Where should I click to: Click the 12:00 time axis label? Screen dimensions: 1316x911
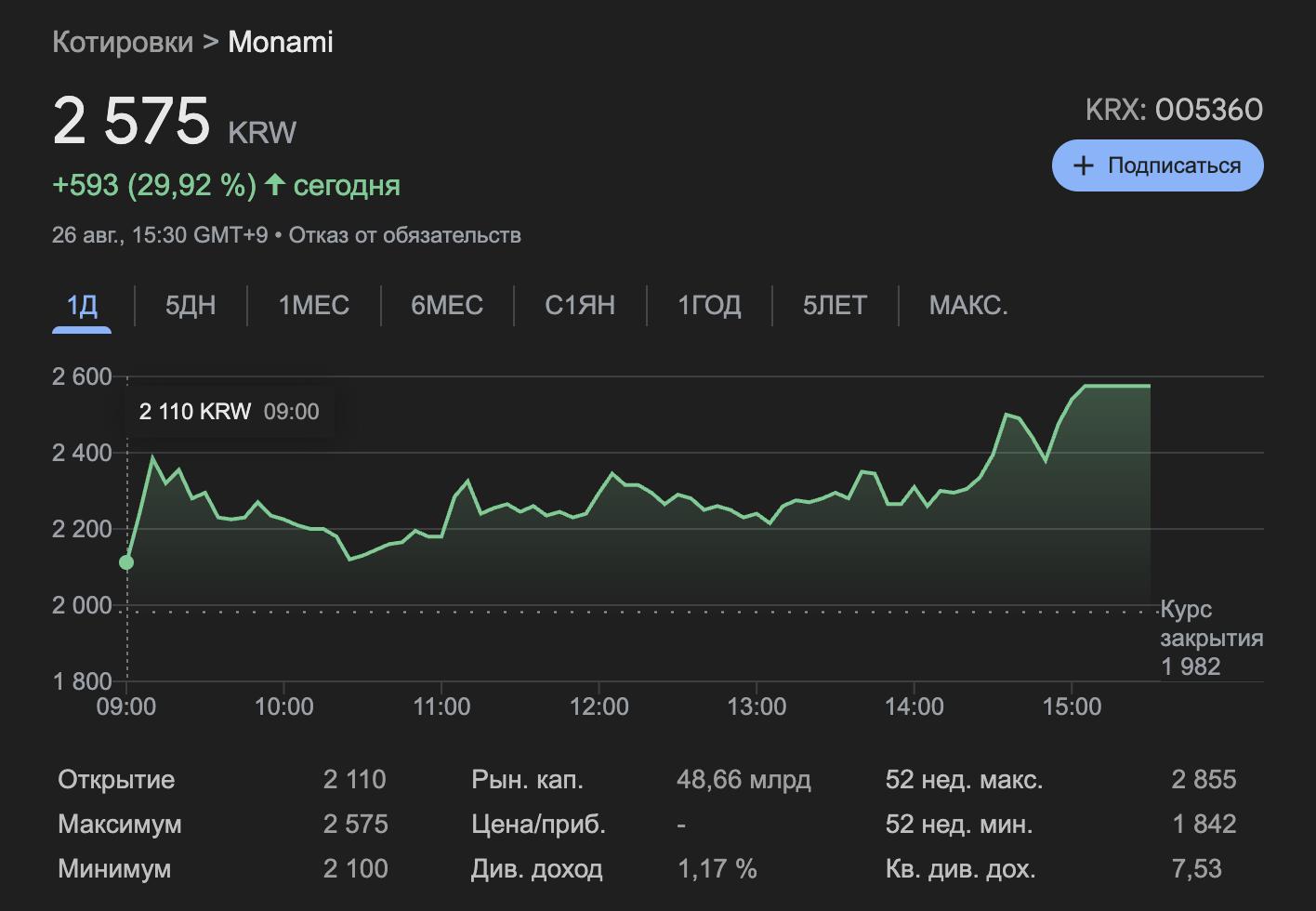[x=599, y=706]
